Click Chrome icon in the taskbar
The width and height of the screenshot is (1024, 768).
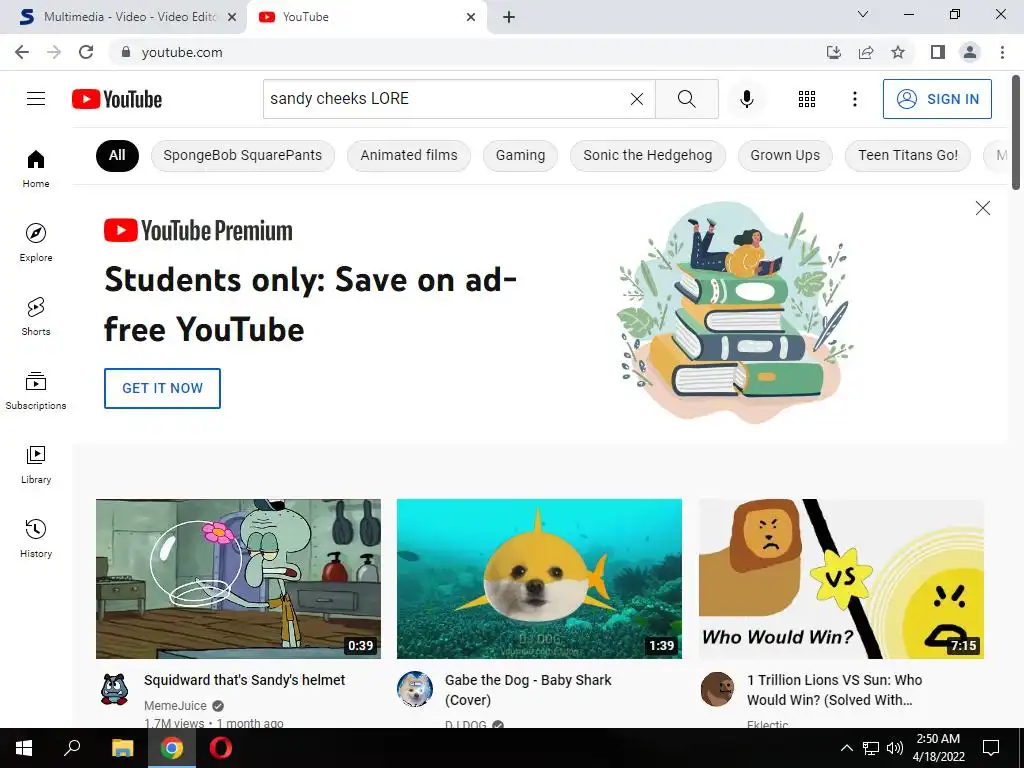pyautogui.click(x=172, y=748)
